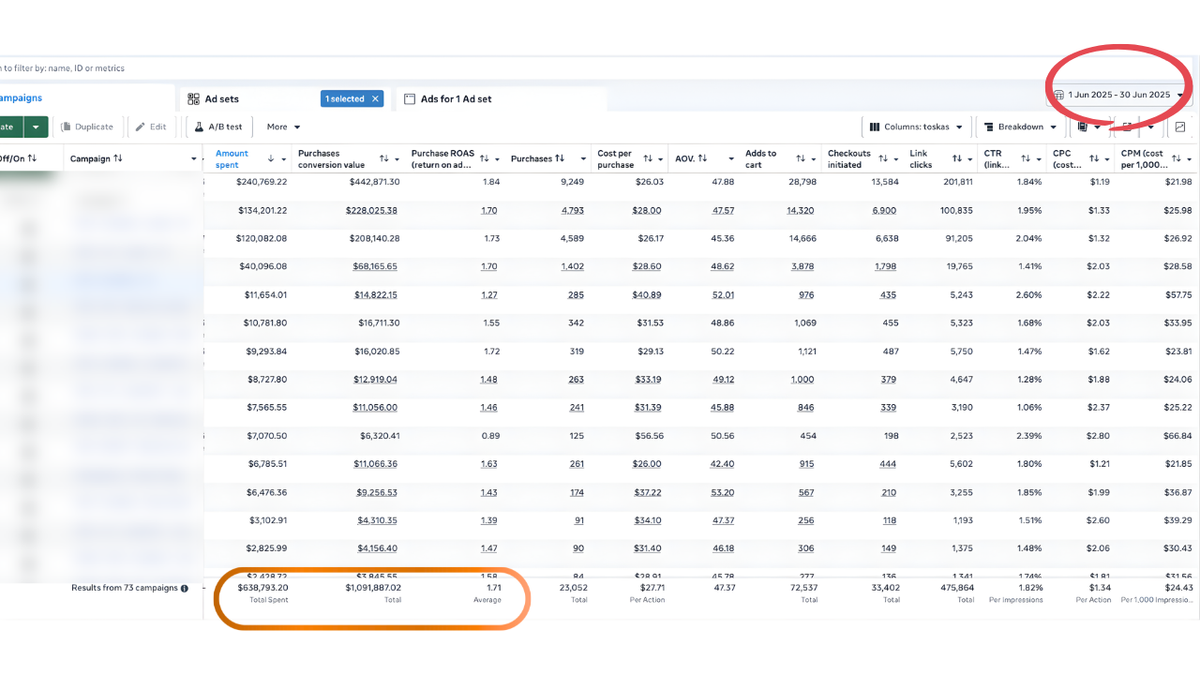Click the $228,025.38 conversion value link
The width and height of the screenshot is (1200, 675).
[x=371, y=211]
